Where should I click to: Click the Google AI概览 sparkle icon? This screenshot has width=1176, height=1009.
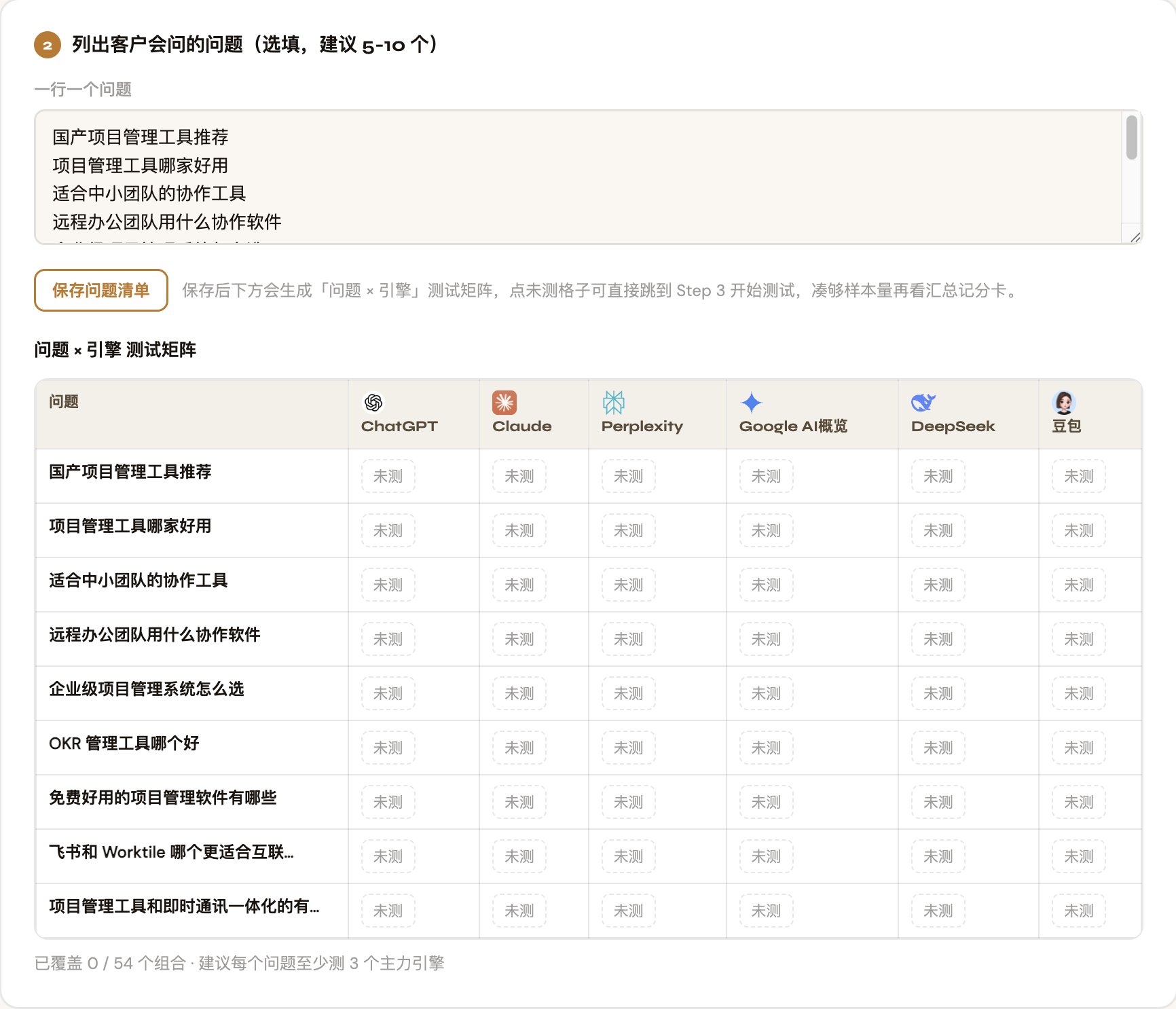coord(751,403)
